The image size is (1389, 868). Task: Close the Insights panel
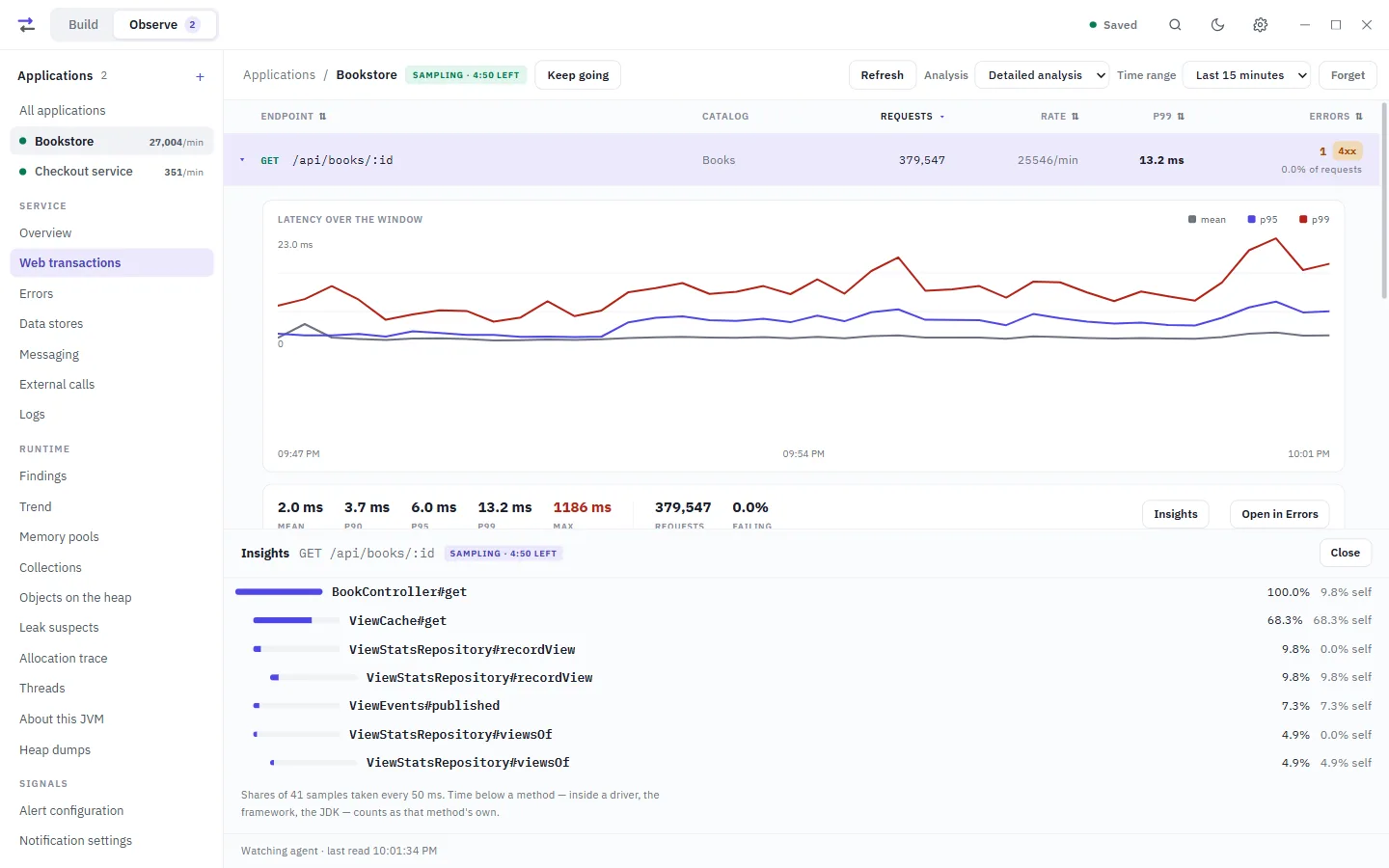click(x=1346, y=553)
